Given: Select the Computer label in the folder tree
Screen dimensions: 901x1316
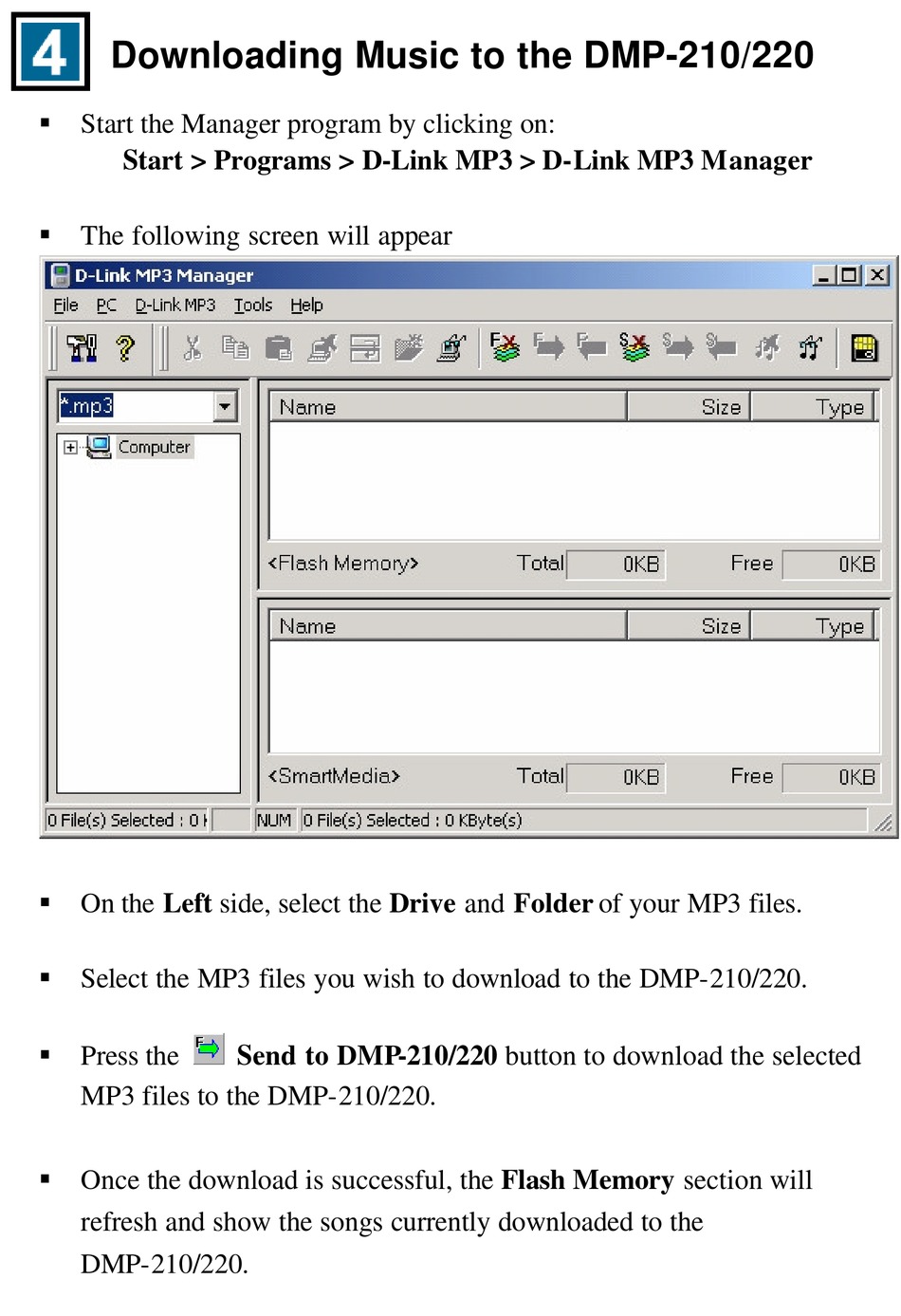Looking at the screenshot, I should tap(155, 447).
